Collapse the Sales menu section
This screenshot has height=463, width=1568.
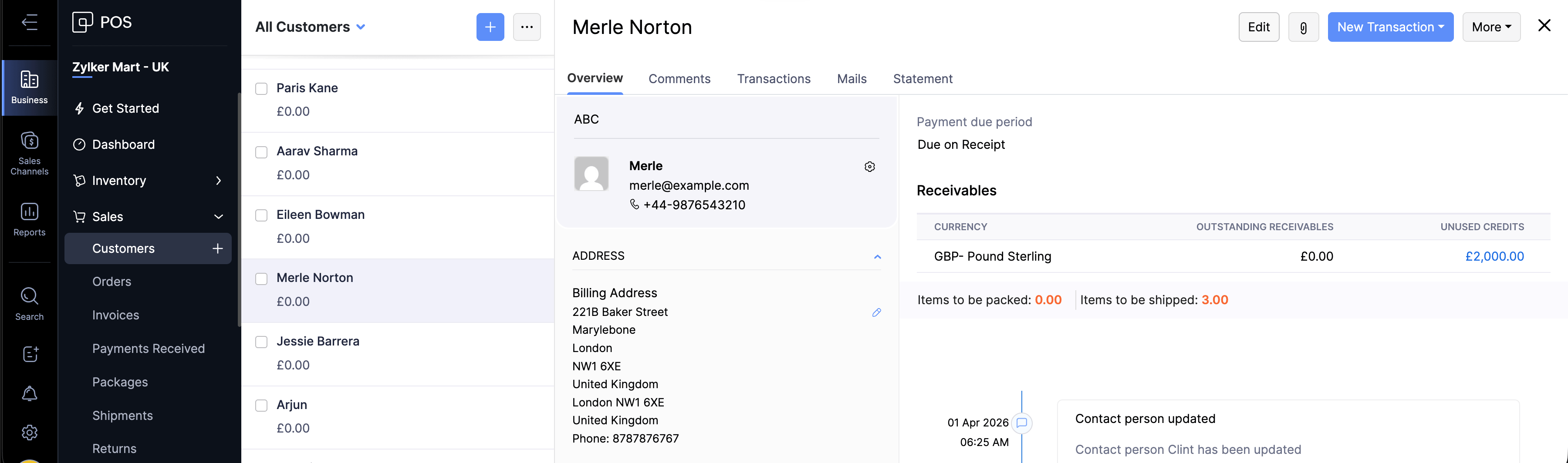pos(219,217)
